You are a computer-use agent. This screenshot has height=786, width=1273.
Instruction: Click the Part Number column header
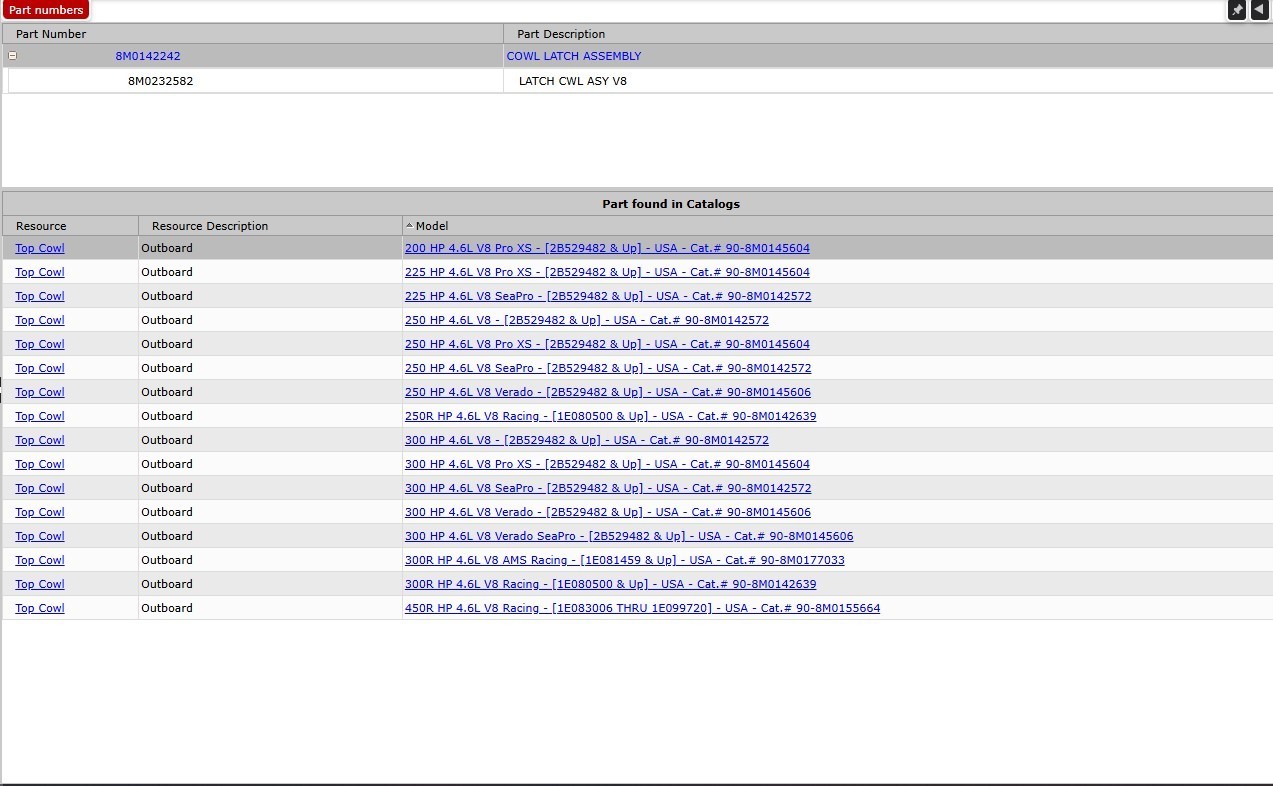click(x=51, y=34)
